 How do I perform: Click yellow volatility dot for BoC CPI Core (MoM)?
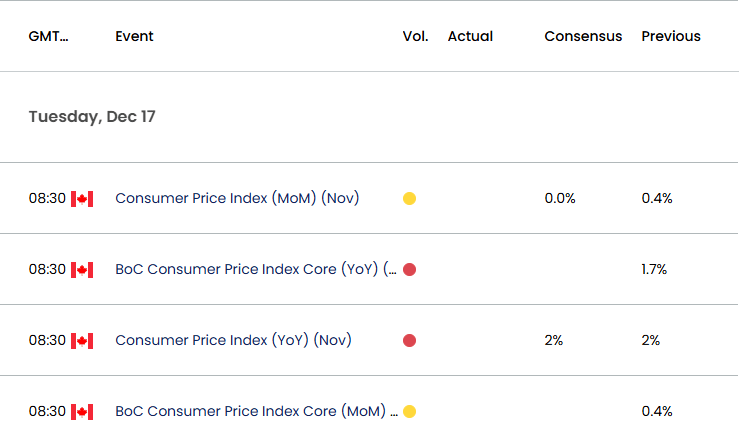[410, 412]
